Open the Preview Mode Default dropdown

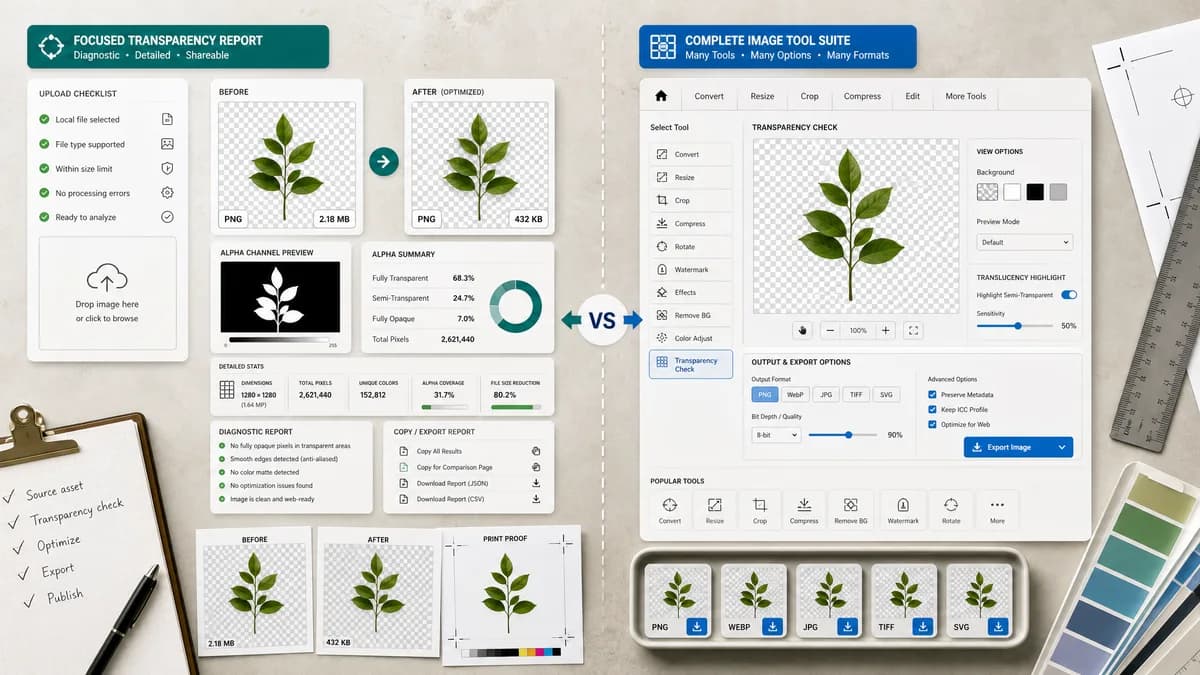[1025, 242]
